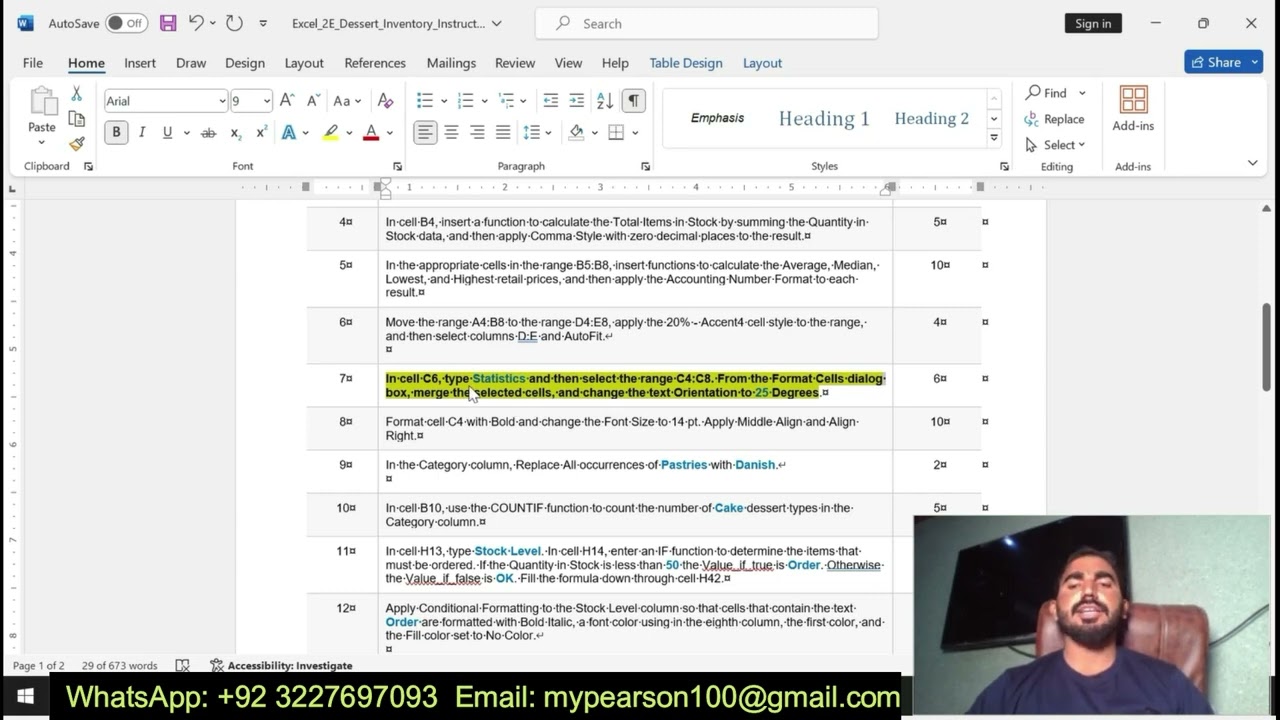
Task: Click the Save icon in title bar
Action: 168,23
